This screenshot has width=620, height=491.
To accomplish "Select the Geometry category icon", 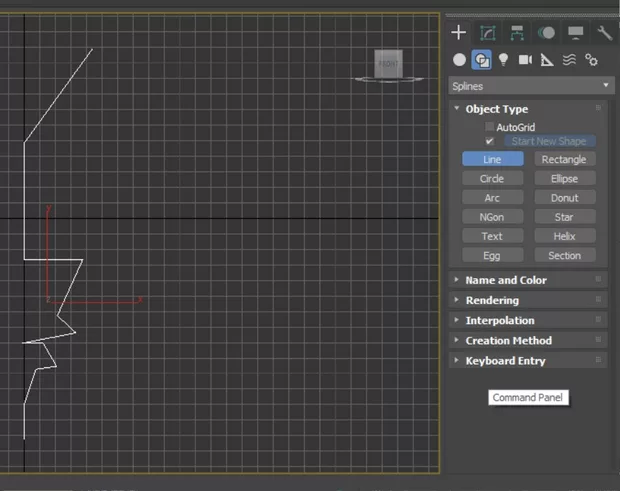I will (x=460, y=60).
